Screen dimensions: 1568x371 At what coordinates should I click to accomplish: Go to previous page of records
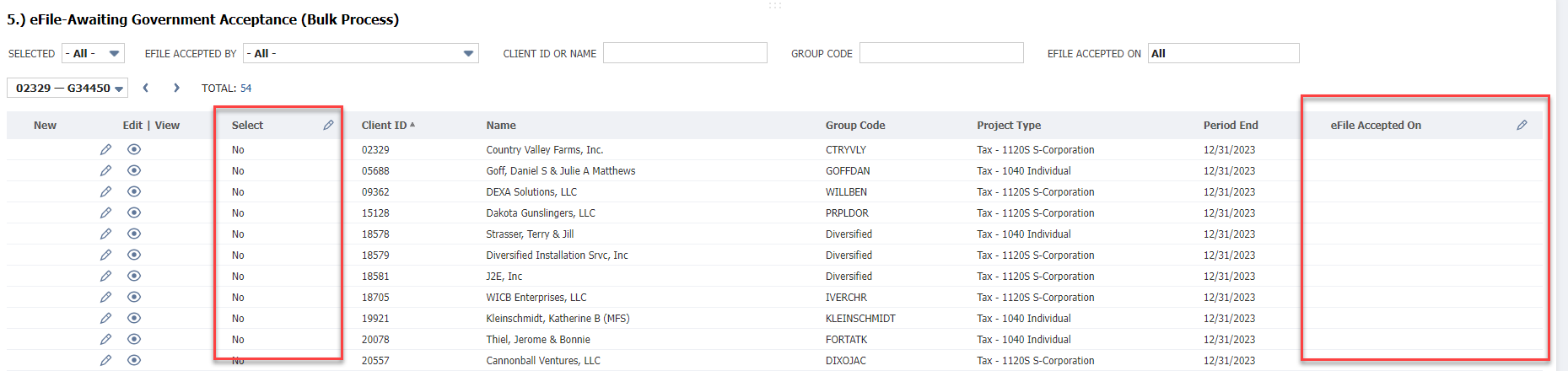point(146,88)
